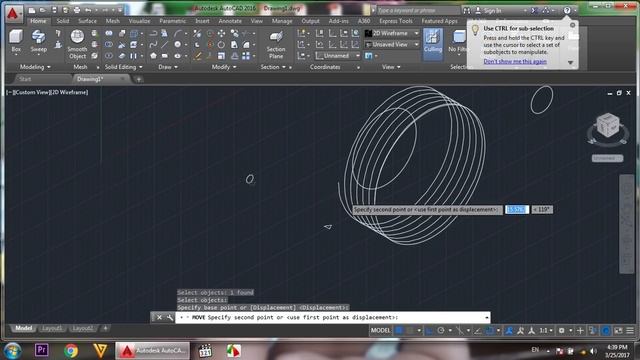The image size is (640, 360).
Task: Click the new drawing plus tab button
Action: click(x=138, y=79)
